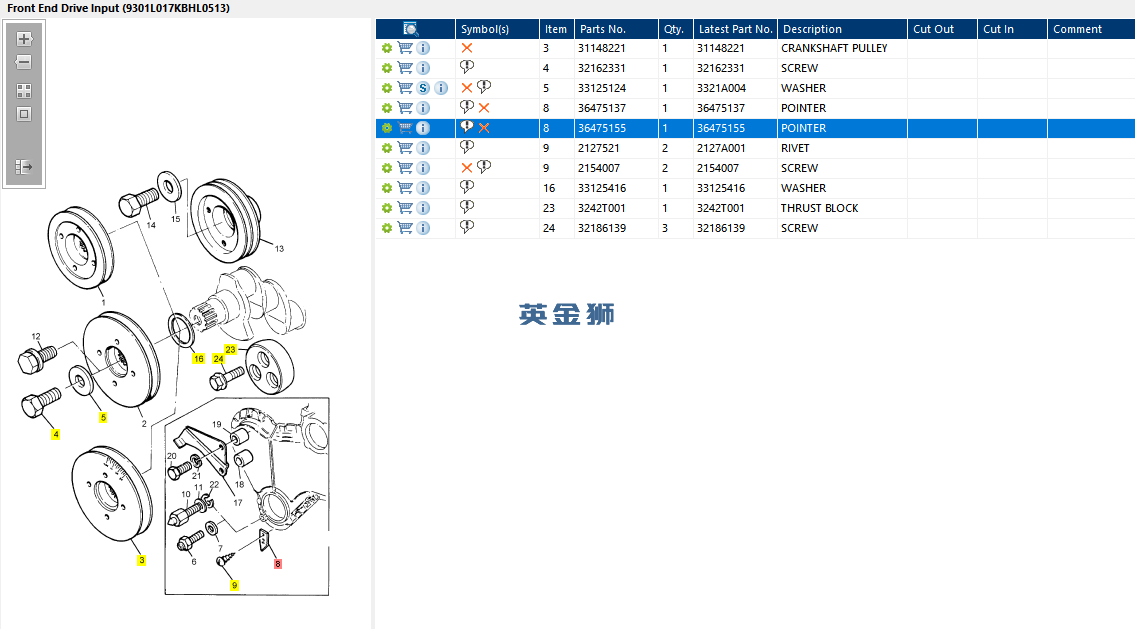This screenshot has width=1135, height=629.
Task: Click gear icon on WASHER 33125416 row
Action: coord(387,188)
